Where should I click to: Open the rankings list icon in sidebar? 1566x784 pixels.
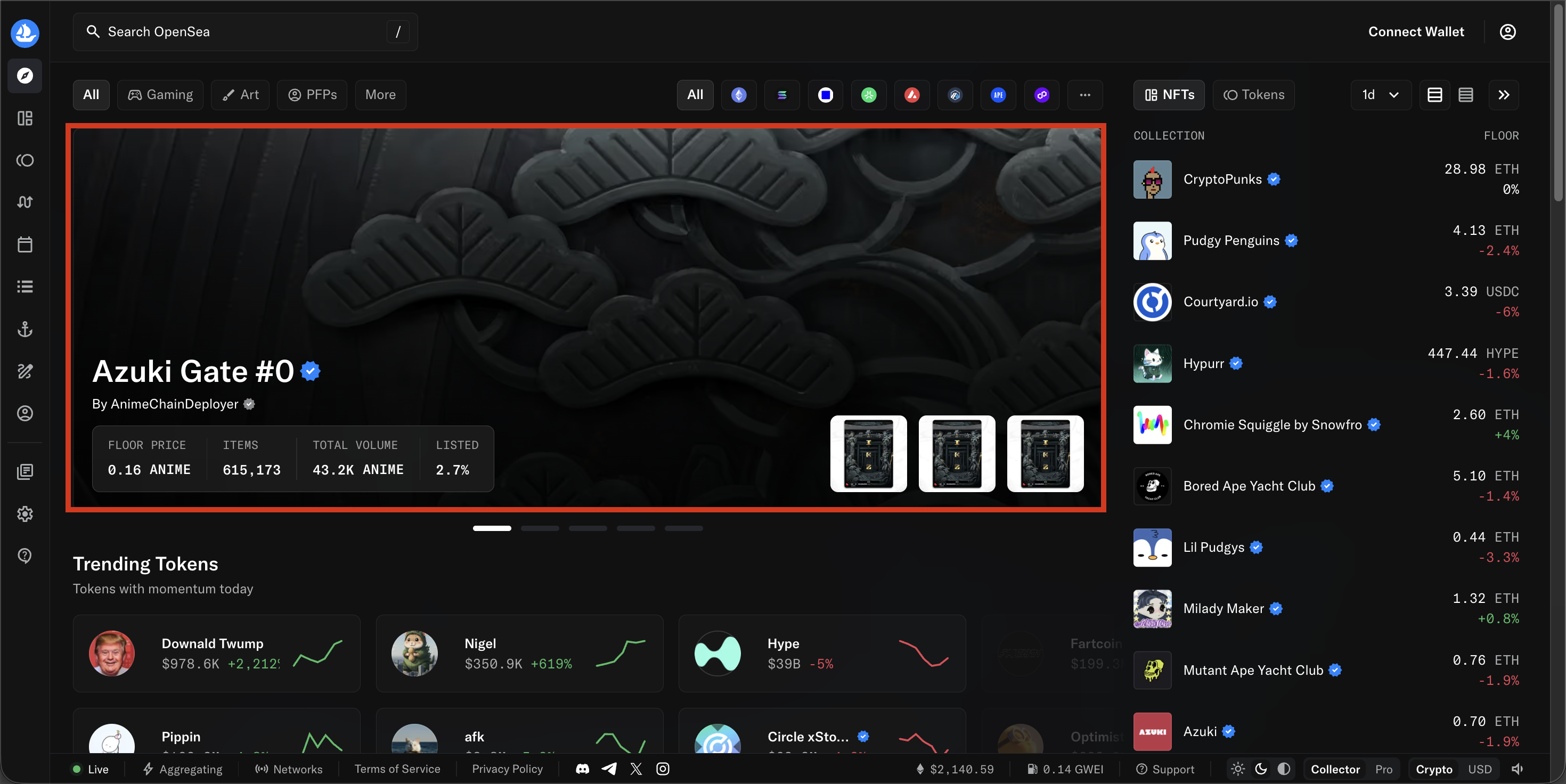[25, 287]
